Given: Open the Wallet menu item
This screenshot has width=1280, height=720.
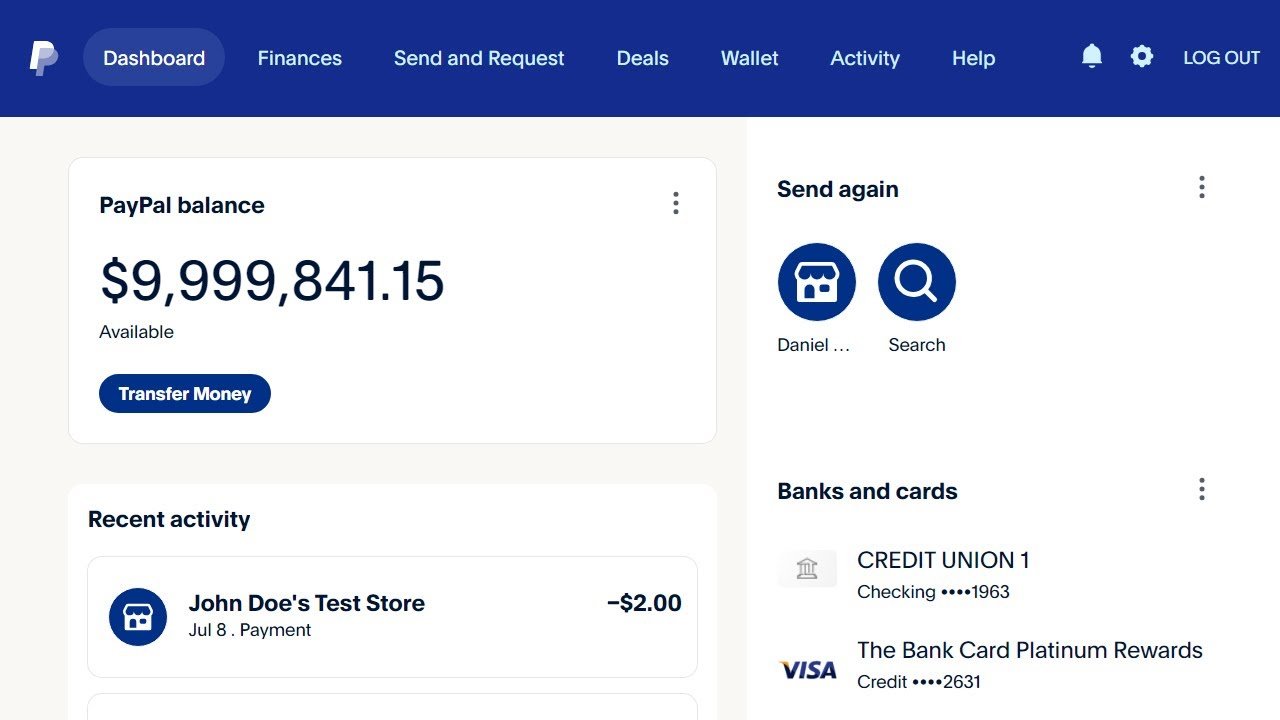Looking at the screenshot, I should click(x=749, y=58).
